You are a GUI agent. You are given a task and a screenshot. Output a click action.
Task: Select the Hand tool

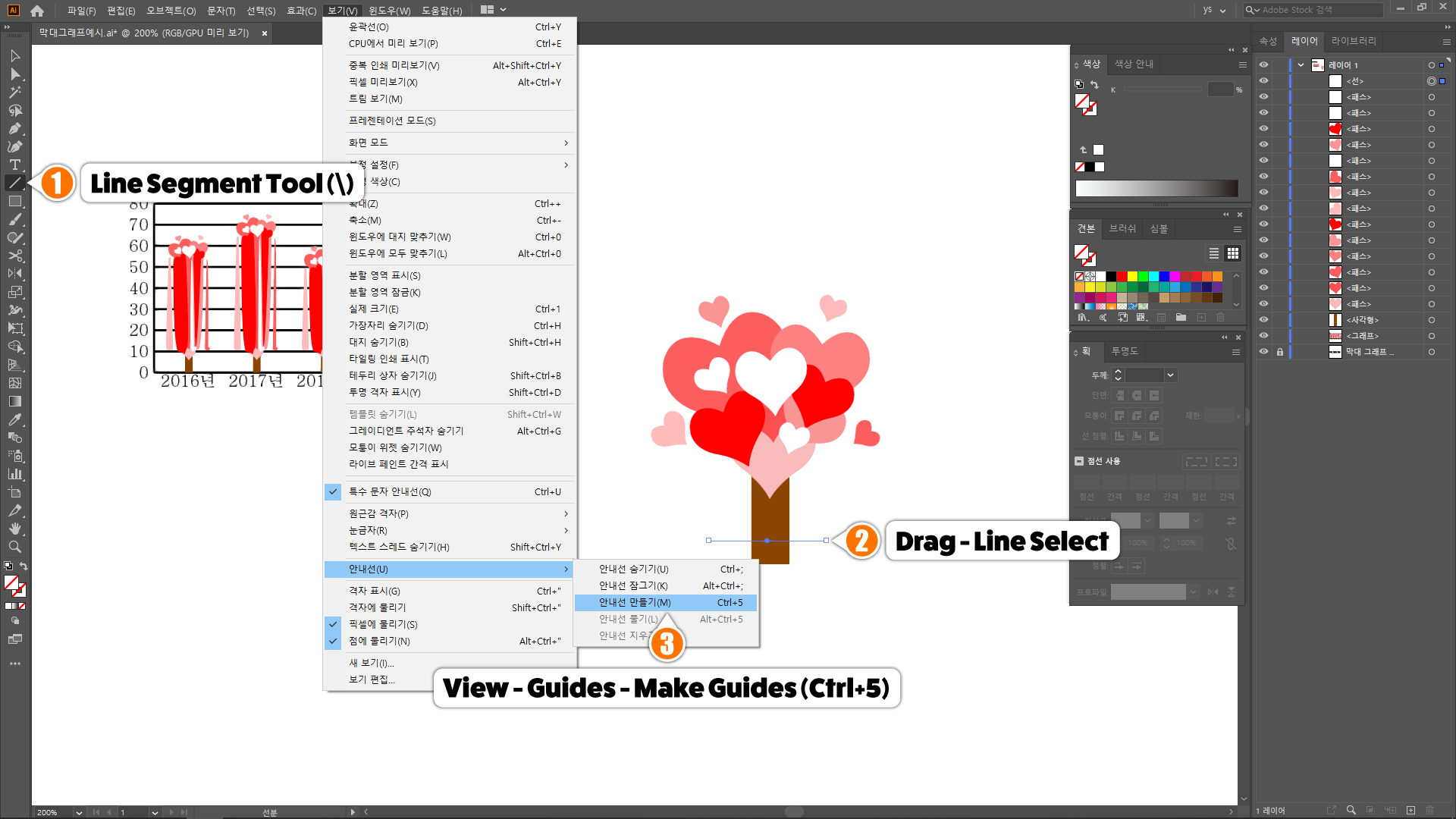click(15, 529)
